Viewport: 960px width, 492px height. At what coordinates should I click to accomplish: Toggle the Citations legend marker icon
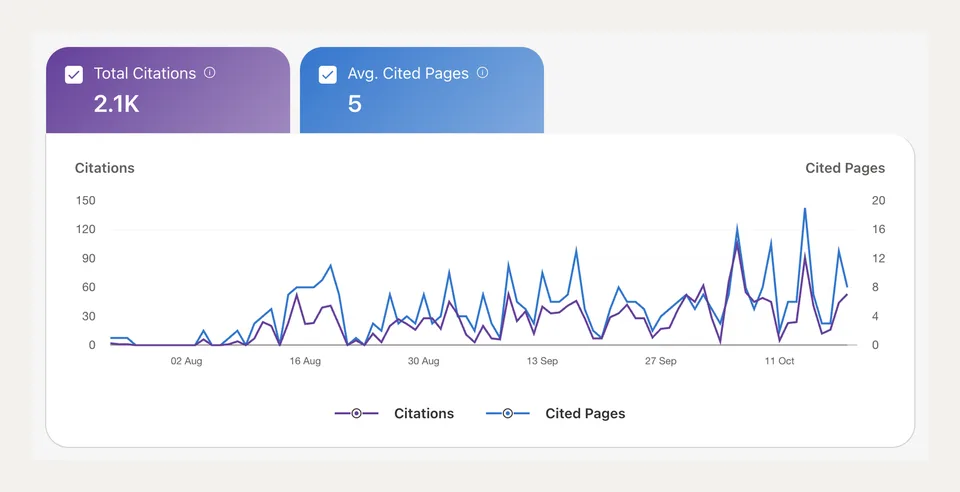click(x=356, y=414)
